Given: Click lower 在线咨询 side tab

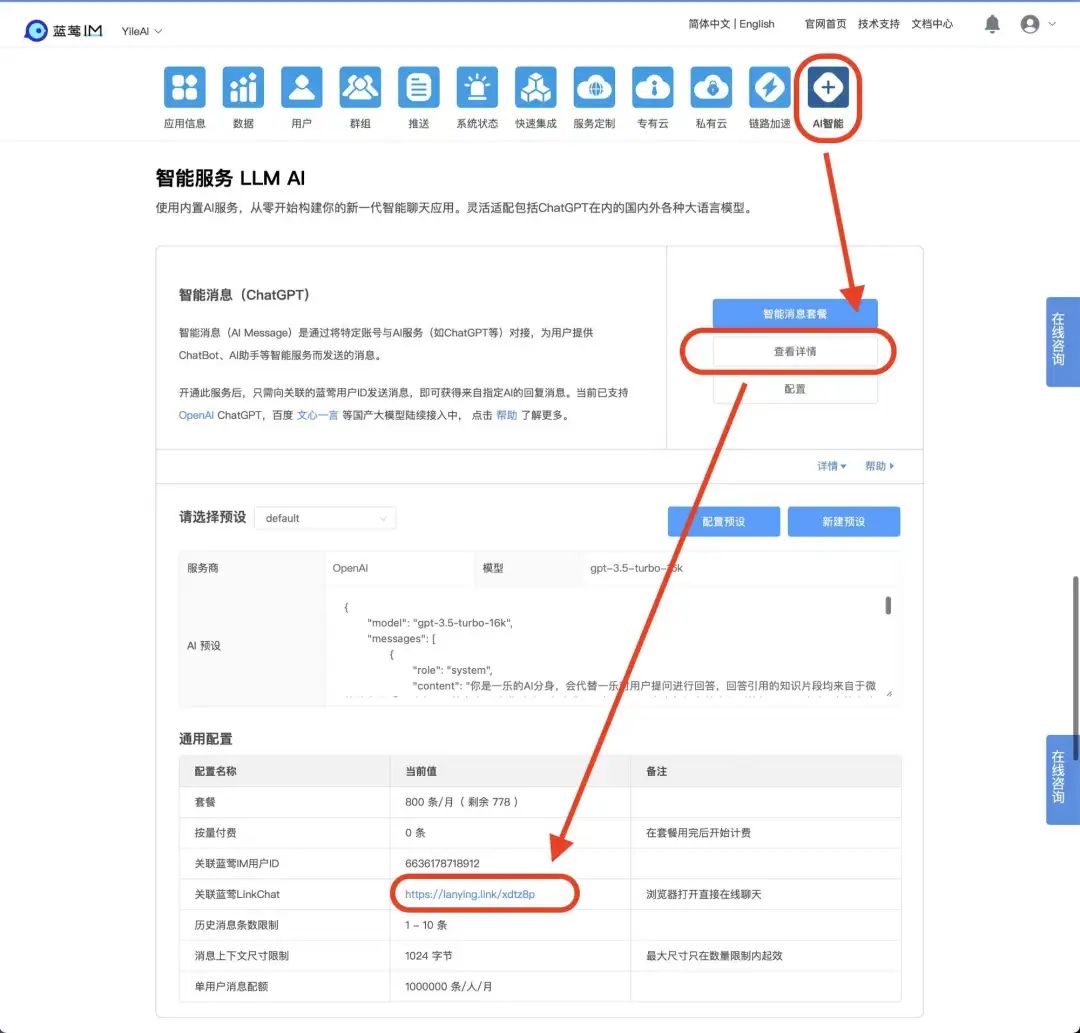Looking at the screenshot, I should (x=1062, y=780).
